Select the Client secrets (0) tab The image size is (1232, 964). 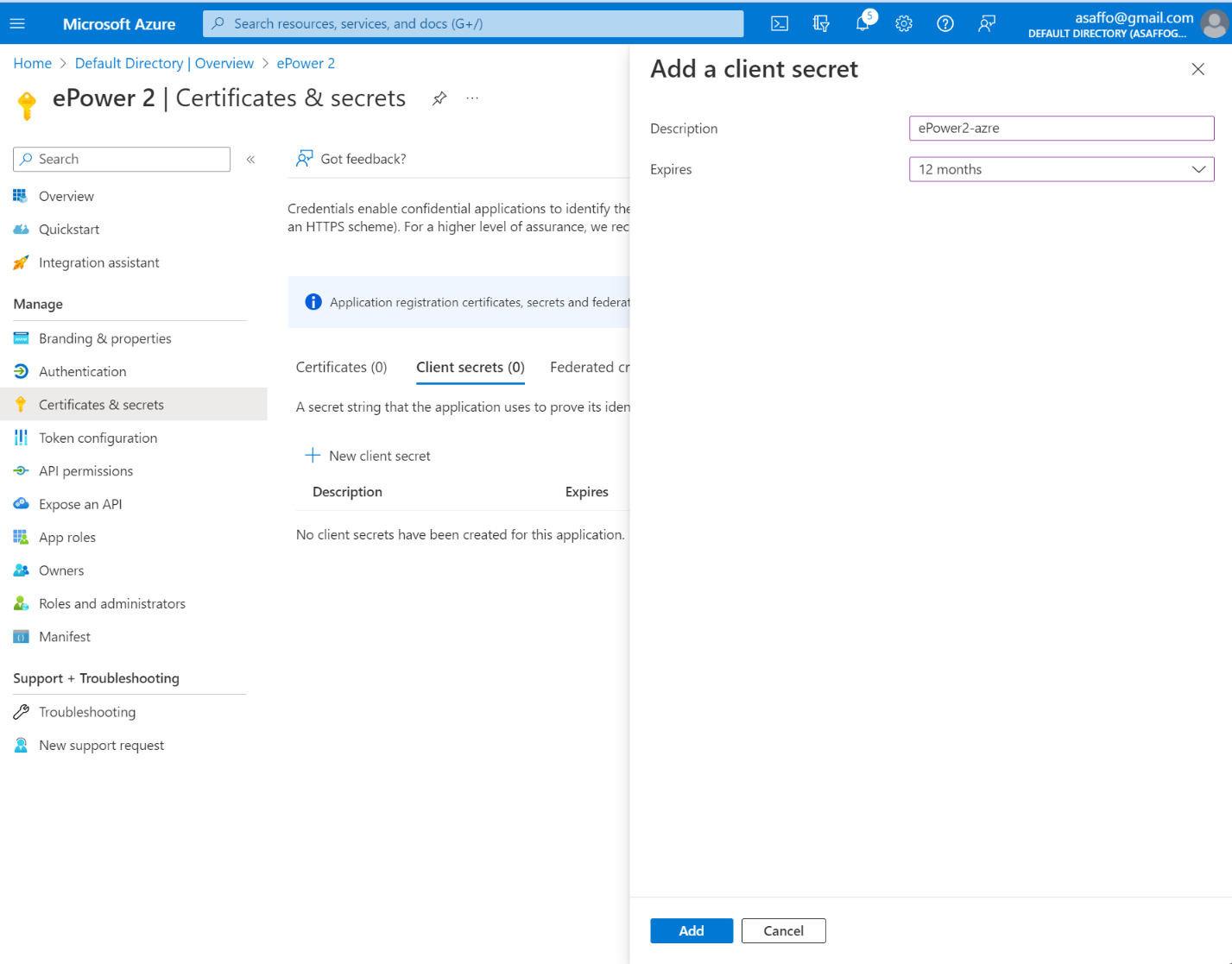coord(470,368)
